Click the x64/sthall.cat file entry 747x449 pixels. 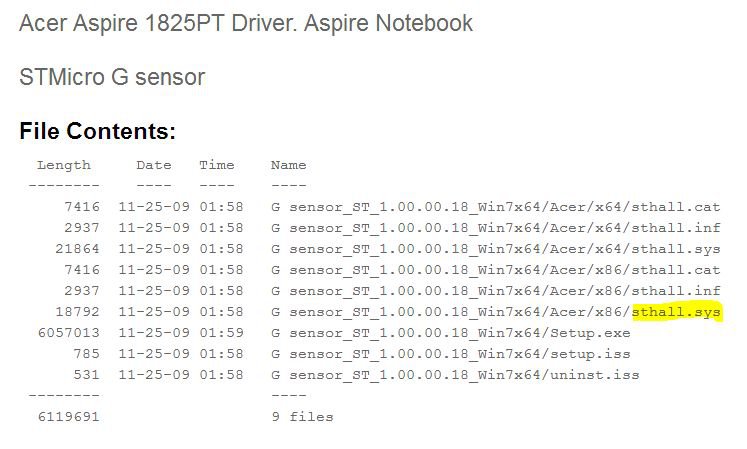(495, 207)
